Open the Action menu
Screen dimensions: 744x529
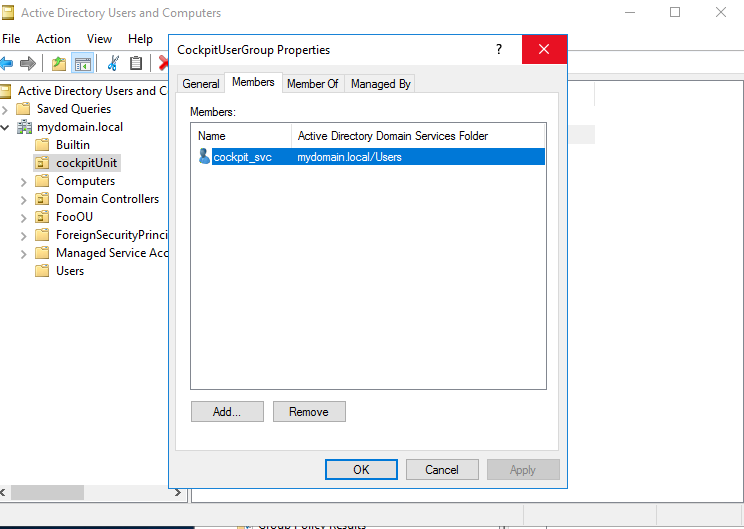[53, 39]
